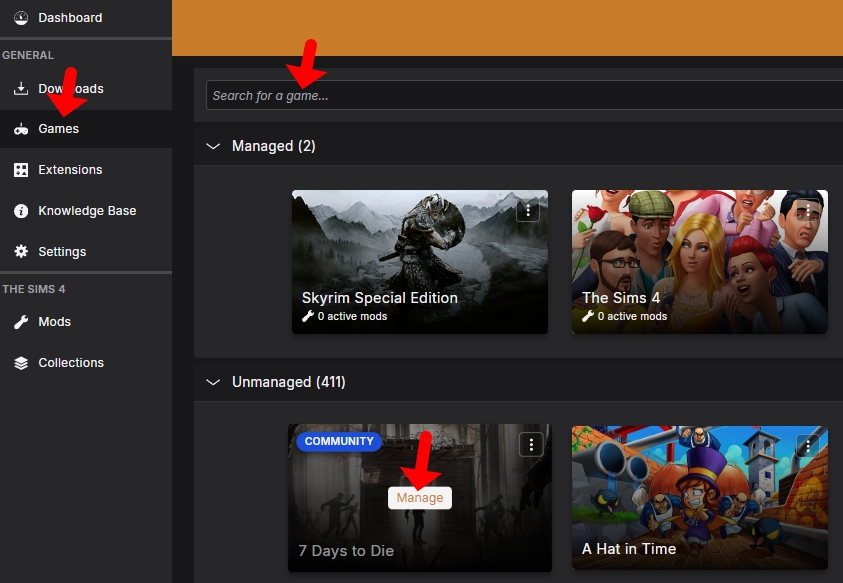
Task: Click the Collections stack icon
Action: pos(20,363)
